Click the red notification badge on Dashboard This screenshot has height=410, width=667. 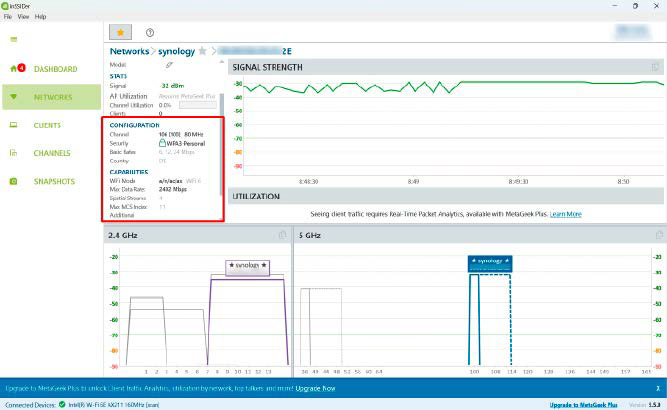21,67
